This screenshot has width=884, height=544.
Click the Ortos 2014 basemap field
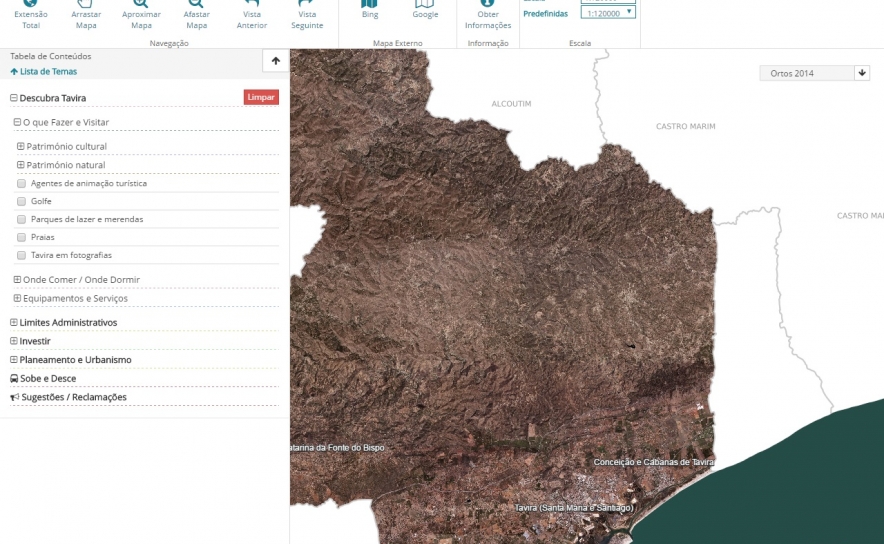(x=806, y=73)
